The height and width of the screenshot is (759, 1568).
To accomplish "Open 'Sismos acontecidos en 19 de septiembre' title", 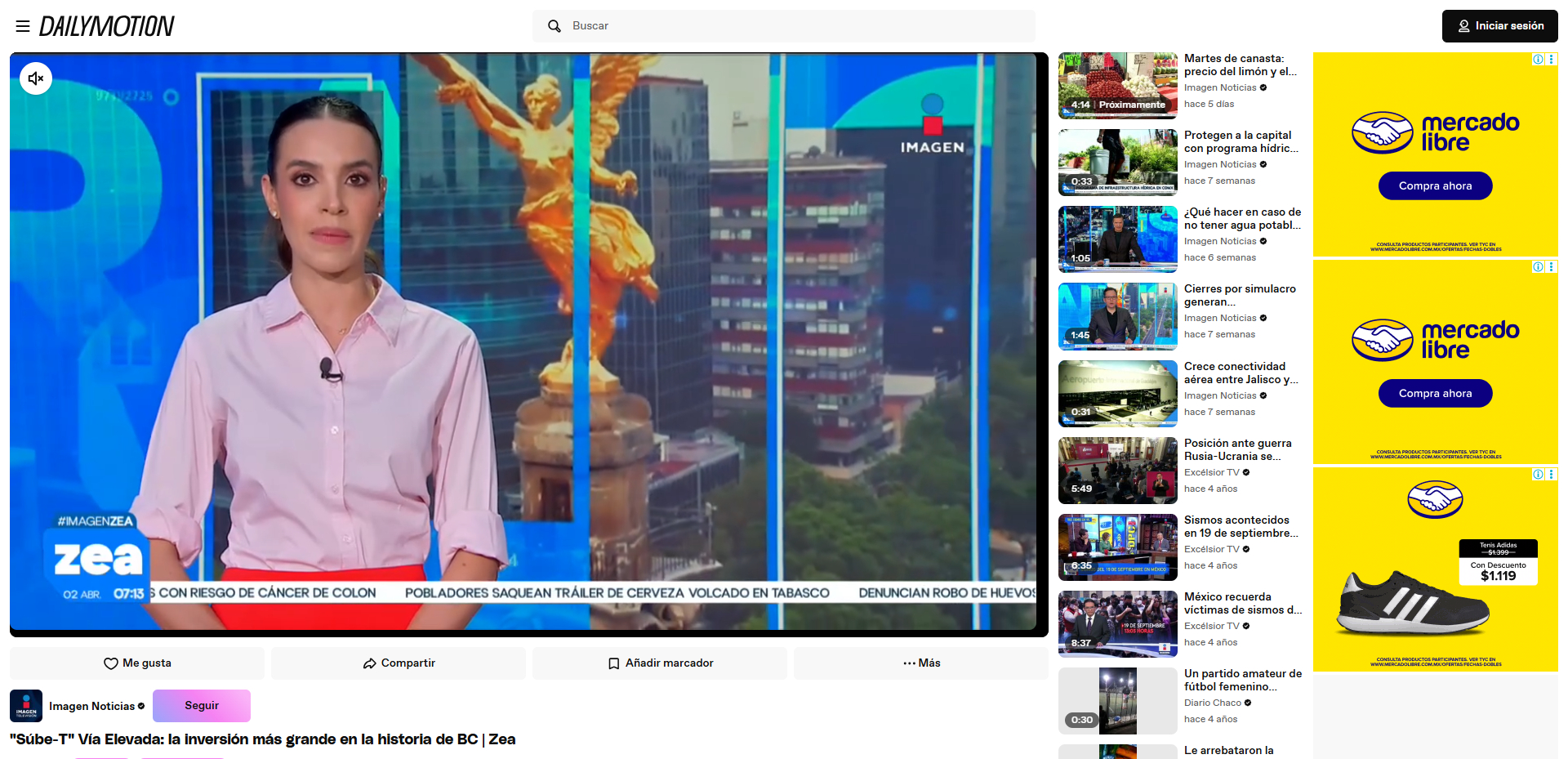I will click(1241, 527).
